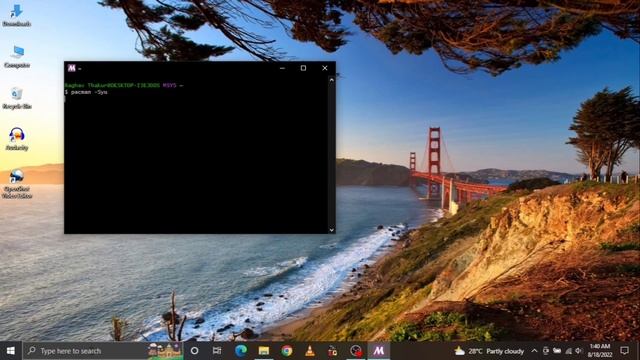Launch Microsoft Edge from taskbar

240,351
